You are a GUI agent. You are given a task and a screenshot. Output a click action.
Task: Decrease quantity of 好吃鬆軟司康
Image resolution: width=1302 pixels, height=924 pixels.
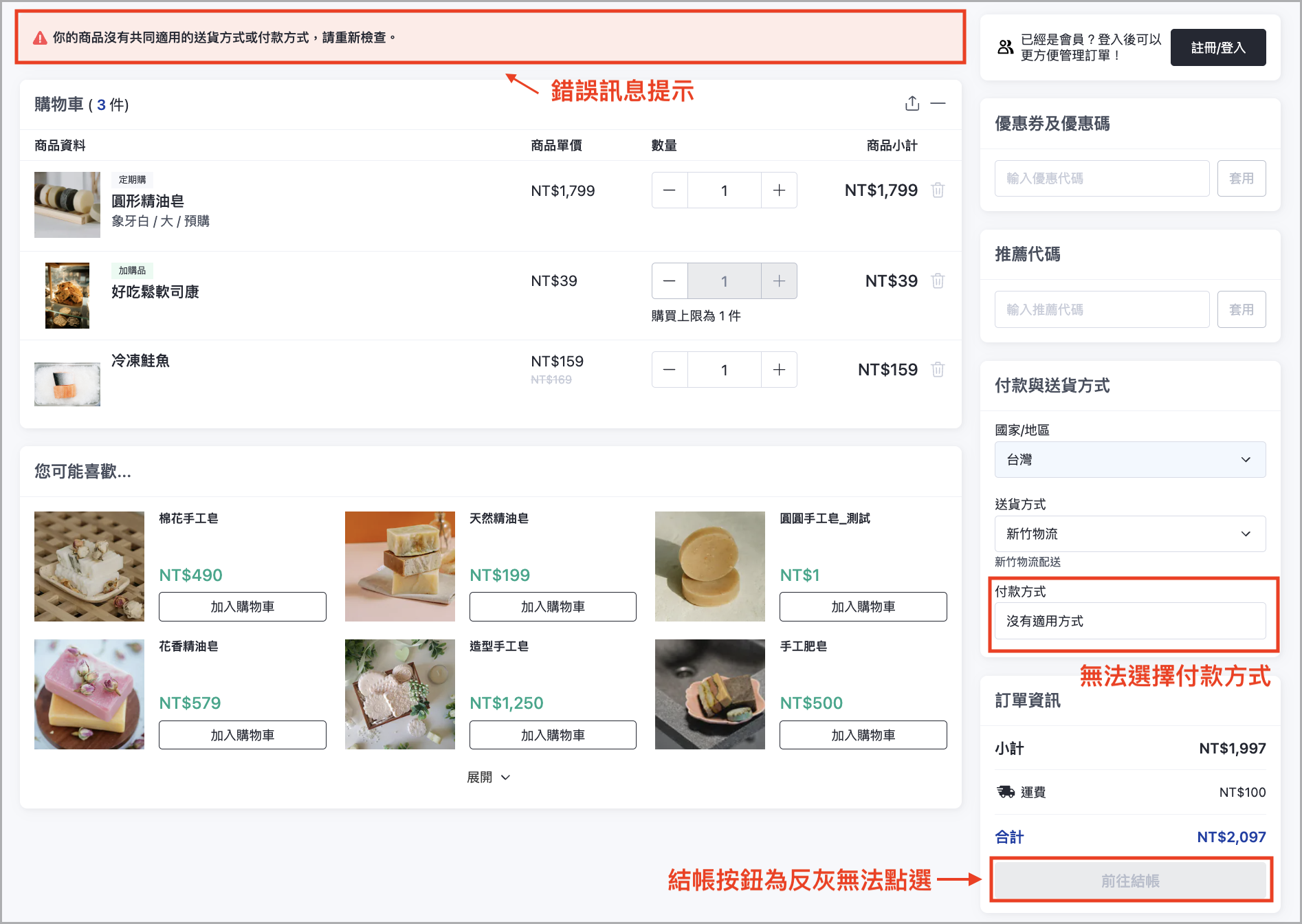click(670, 280)
